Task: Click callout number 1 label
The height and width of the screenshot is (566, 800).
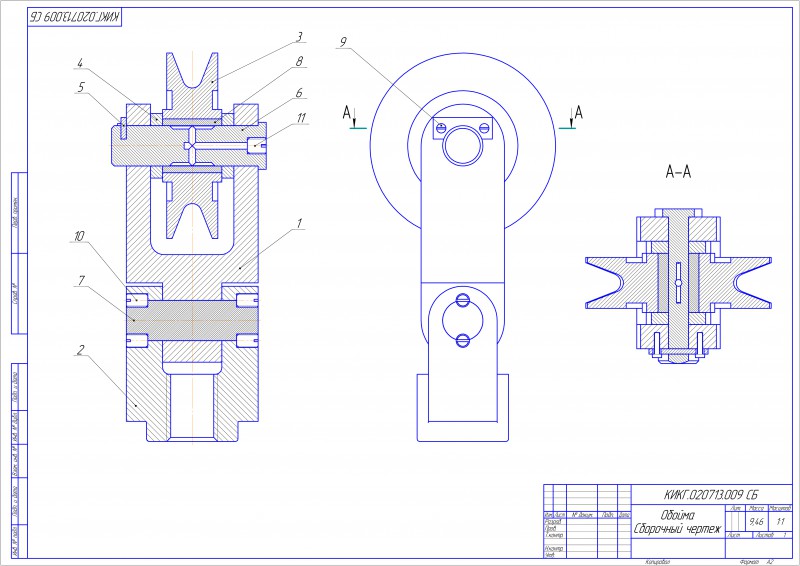Action: 299,224
